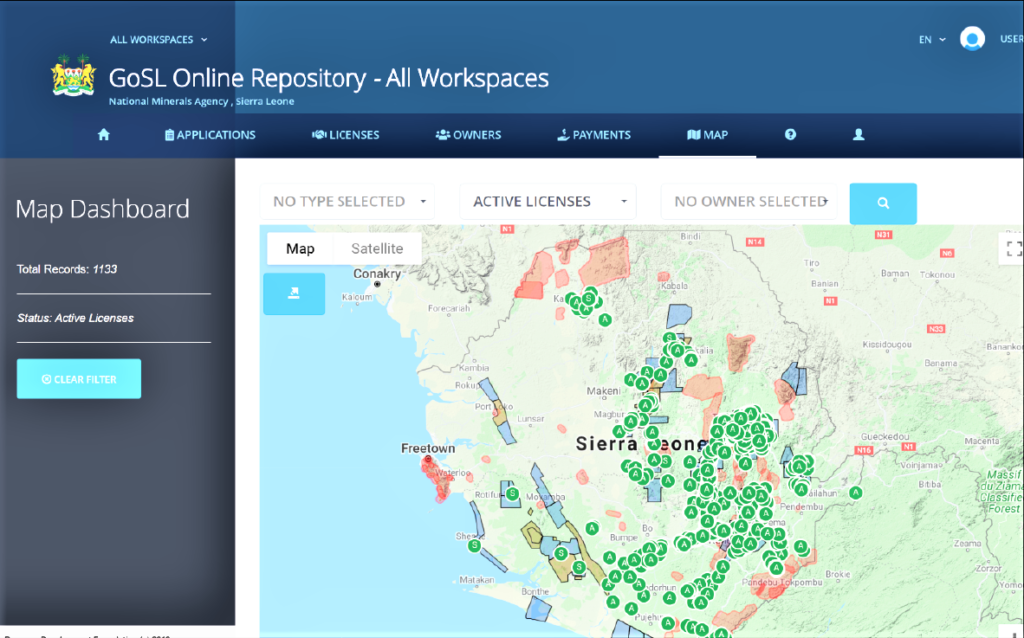Click the green S marker near Rotifunk
The height and width of the screenshot is (638, 1024).
pos(513,494)
